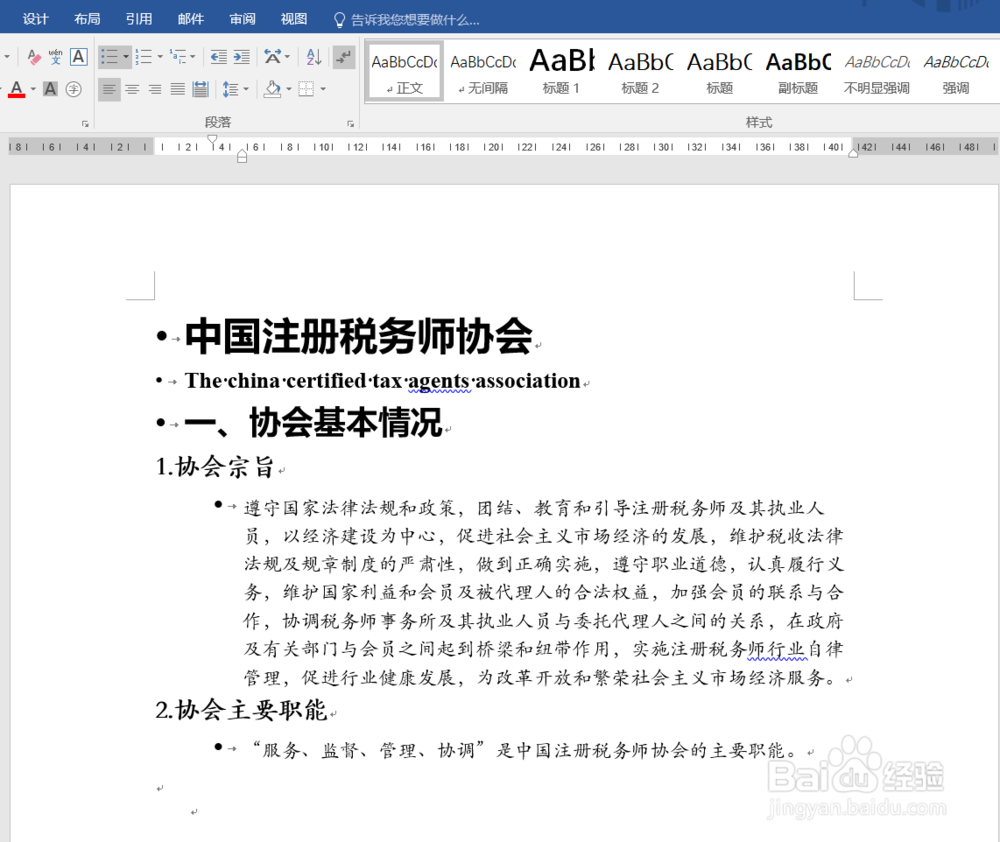
Task: Apply the 标题 2 style
Action: click(x=640, y=71)
